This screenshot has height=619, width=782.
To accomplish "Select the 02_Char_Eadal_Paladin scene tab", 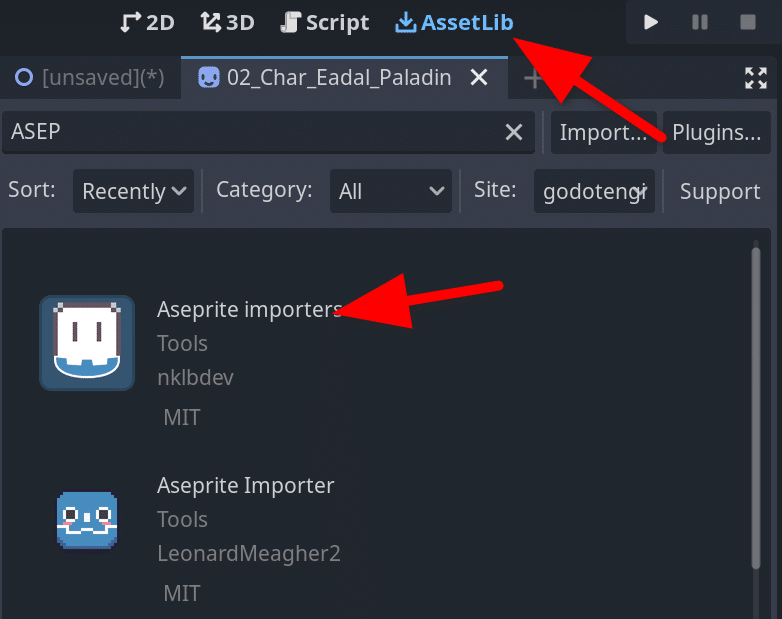I will (344, 78).
